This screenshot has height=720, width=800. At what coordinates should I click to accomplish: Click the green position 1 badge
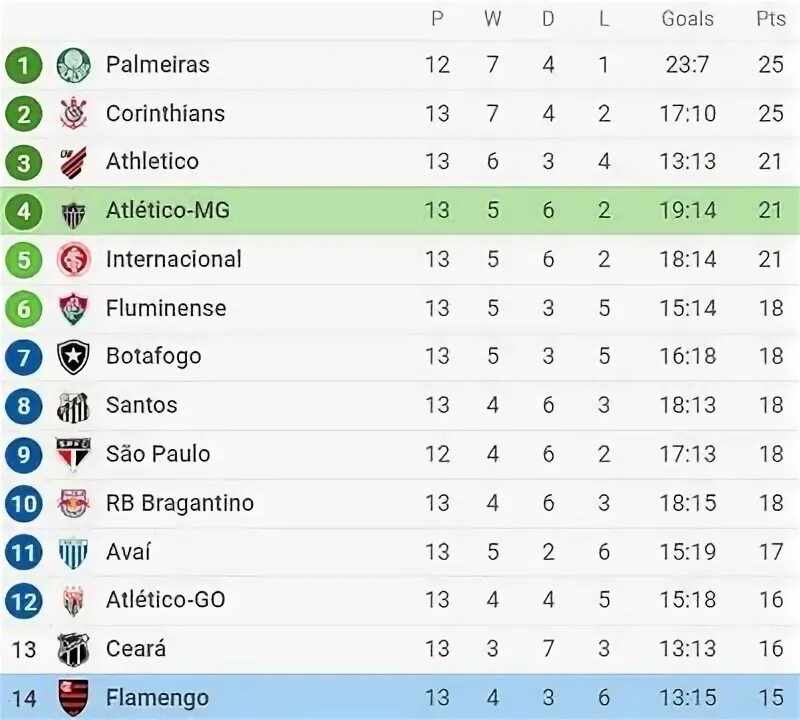point(23,65)
